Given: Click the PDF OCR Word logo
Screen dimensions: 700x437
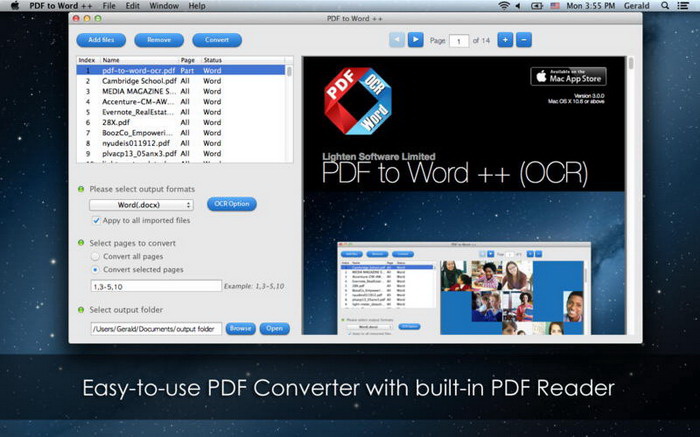Looking at the screenshot, I should coord(358,101).
